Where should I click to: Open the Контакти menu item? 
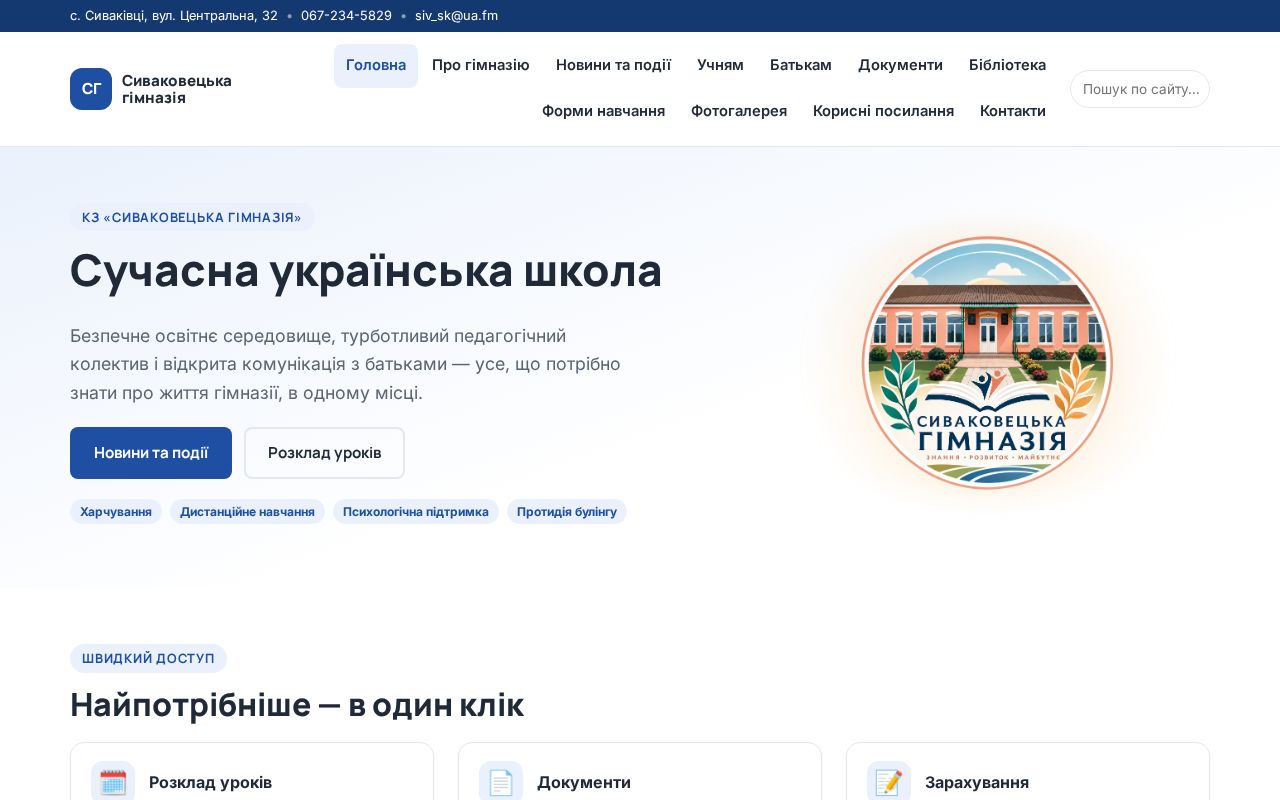click(x=1013, y=111)
